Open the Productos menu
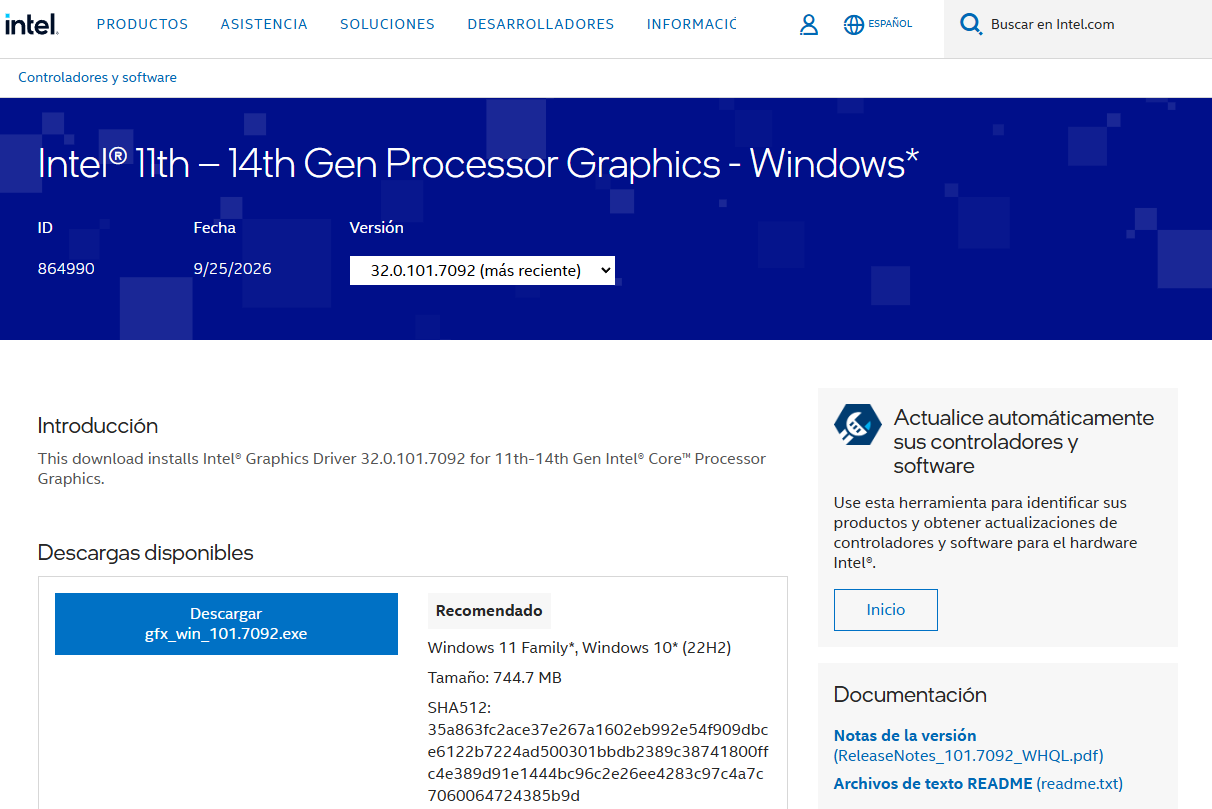Viewport: 1212px width, 809px height. (x=142, y=24)
